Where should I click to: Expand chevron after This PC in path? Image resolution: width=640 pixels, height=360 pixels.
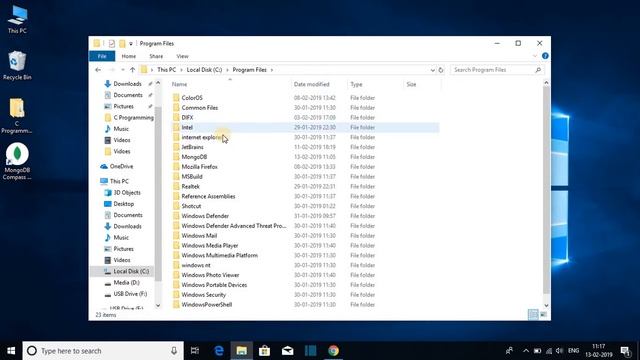pos(181,70)
